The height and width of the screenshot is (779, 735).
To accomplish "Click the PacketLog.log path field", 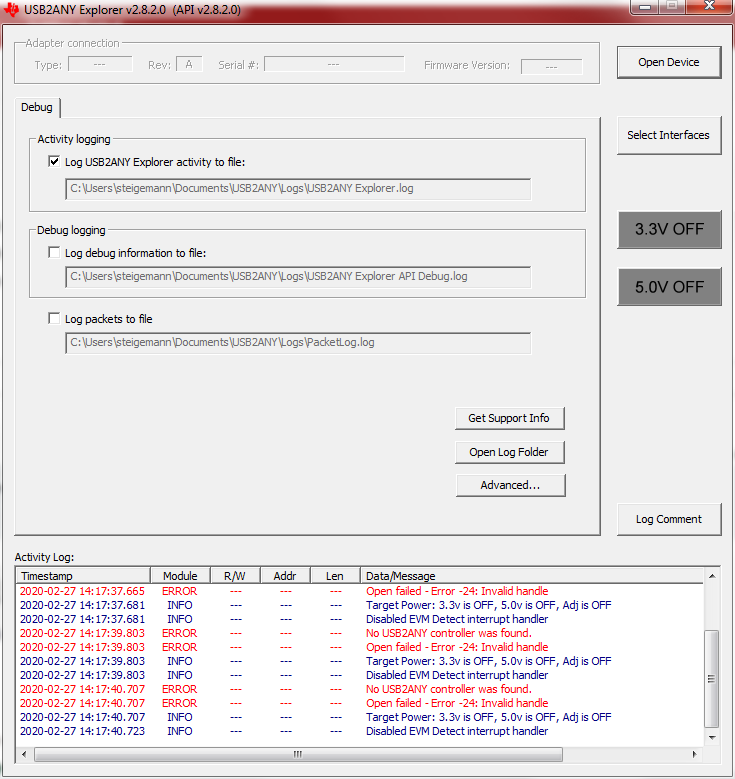I will pos(298,343).
